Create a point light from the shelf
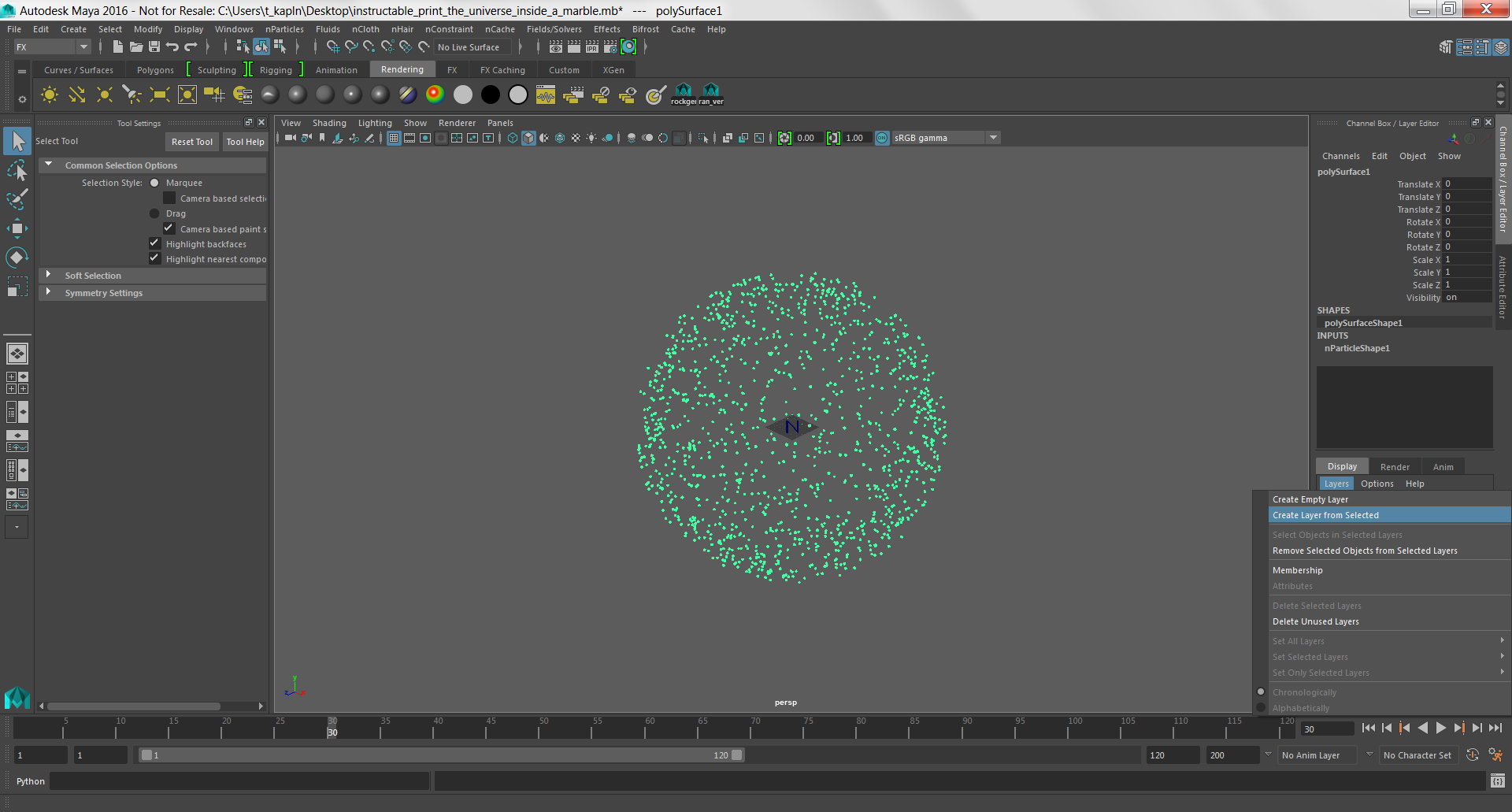This screenshot has height=812, width=1512. click(104, 95)
